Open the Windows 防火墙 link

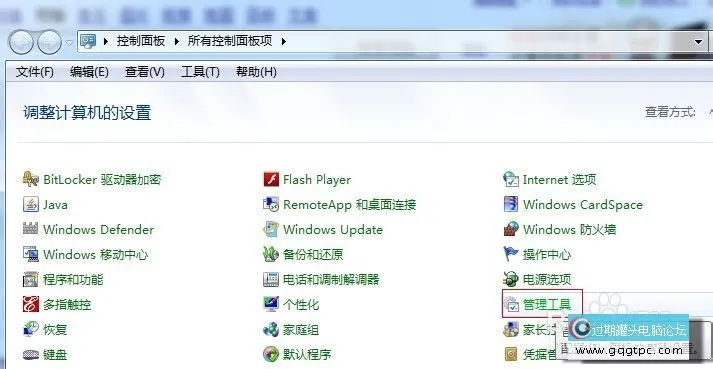[569, 229]
